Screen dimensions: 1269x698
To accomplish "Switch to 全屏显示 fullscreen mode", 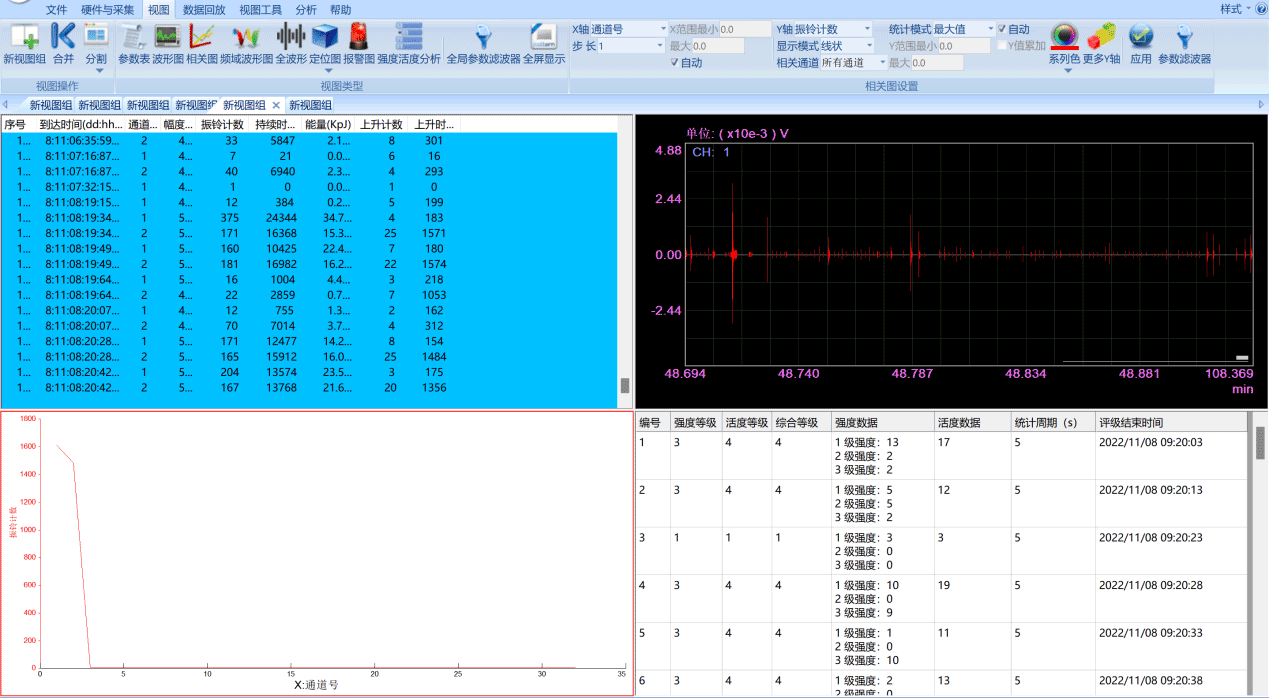I will pyautogui.click(x=544, y=45).
